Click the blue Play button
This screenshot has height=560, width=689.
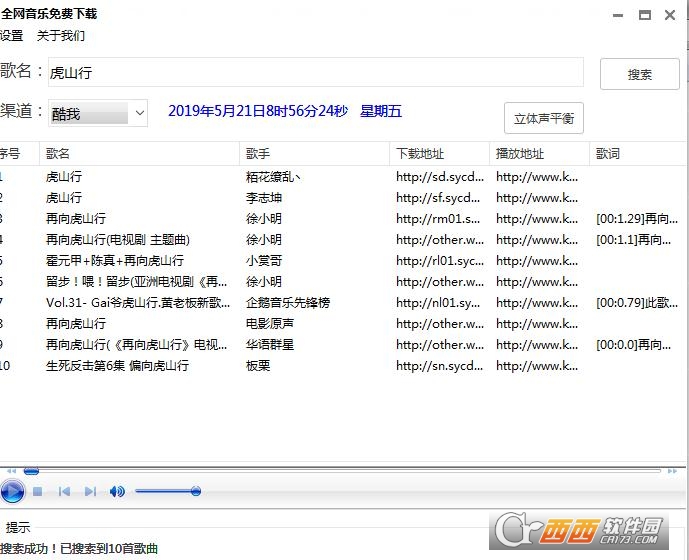pyautogui.click(x=12, y=491)
